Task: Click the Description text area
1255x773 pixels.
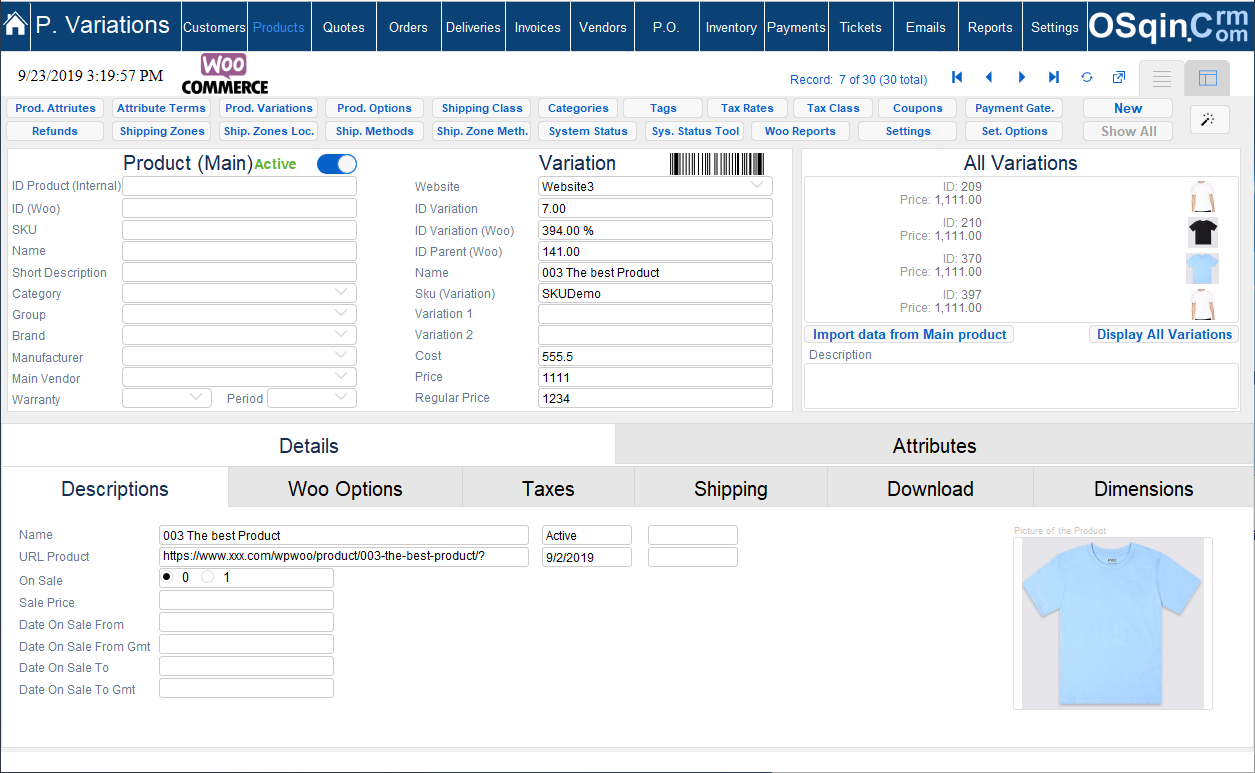Action: 1021,386
